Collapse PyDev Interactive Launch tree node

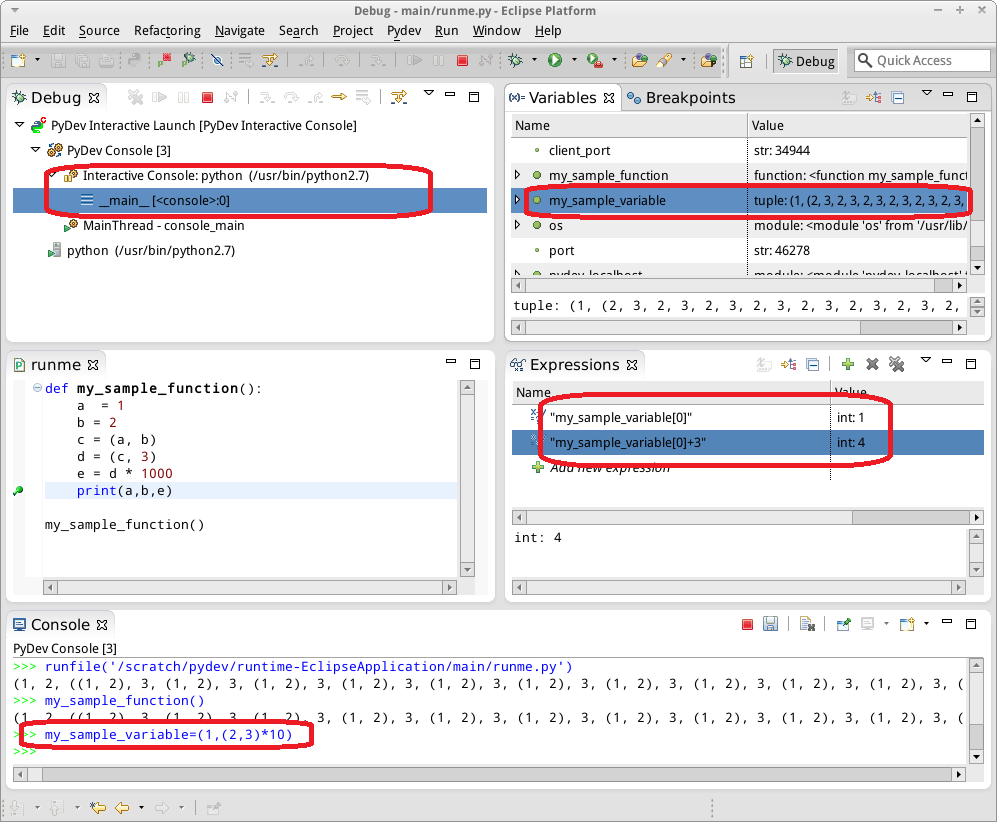(x=20, y=125)
